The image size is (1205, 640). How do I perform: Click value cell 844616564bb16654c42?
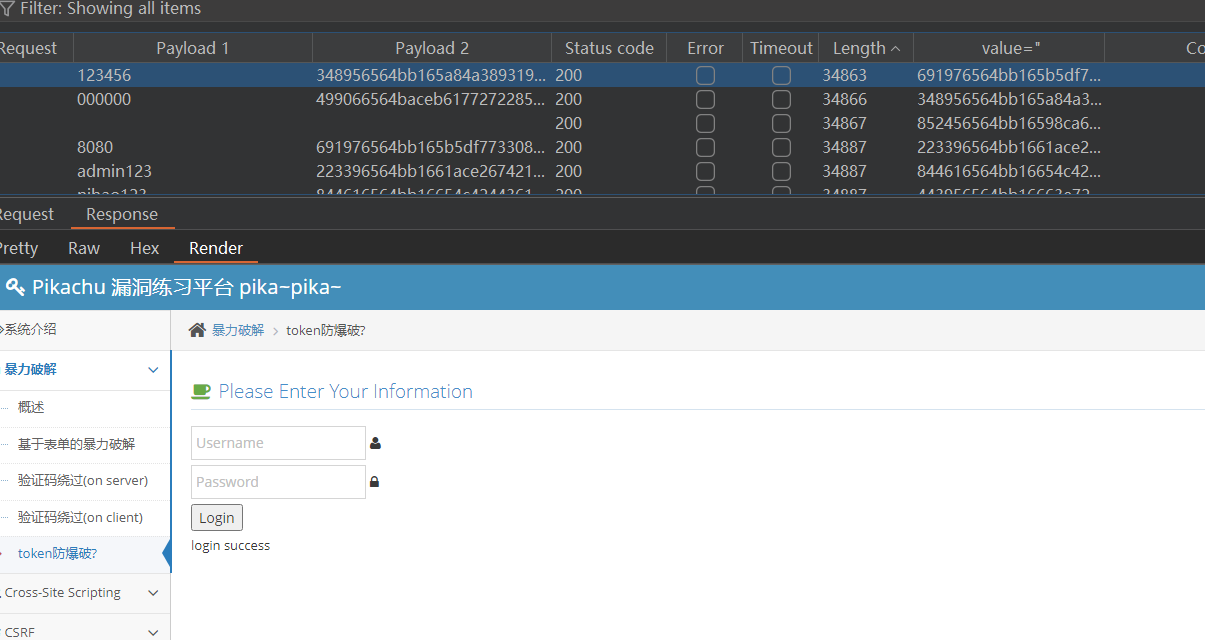(x=1009, y=171)
